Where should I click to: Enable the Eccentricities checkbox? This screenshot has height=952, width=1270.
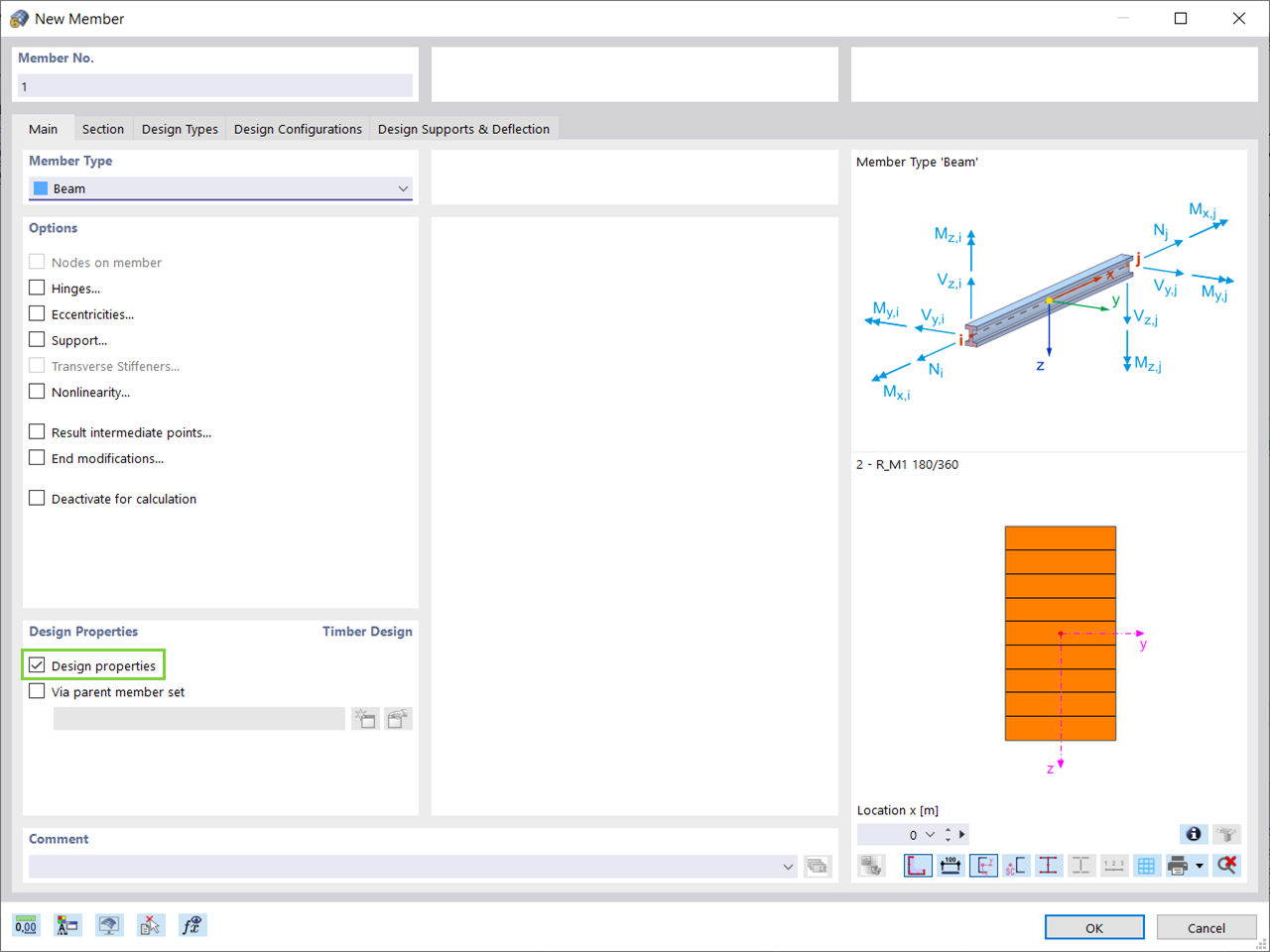tap(37, 313)
